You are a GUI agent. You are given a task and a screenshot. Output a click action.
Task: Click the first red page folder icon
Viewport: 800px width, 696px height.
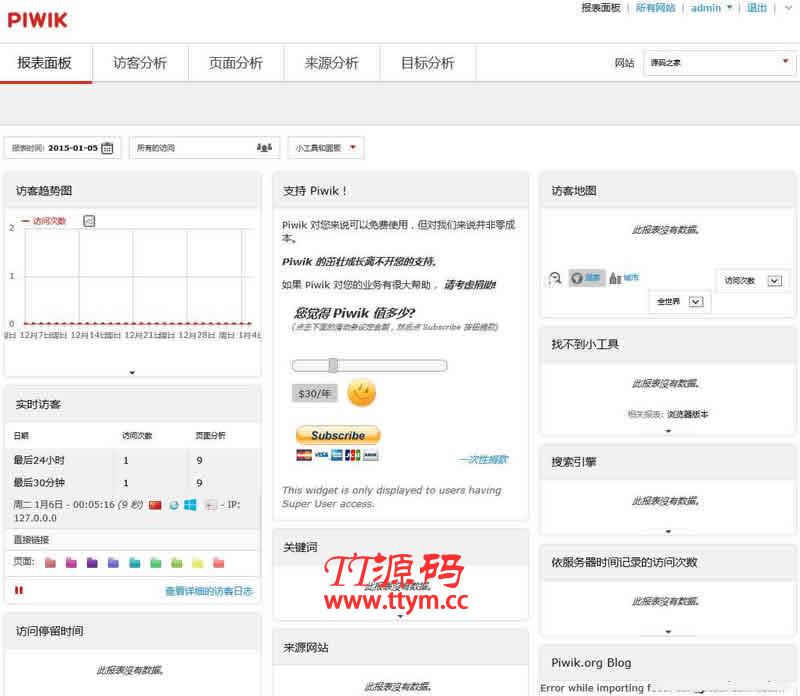coord(50,563)
